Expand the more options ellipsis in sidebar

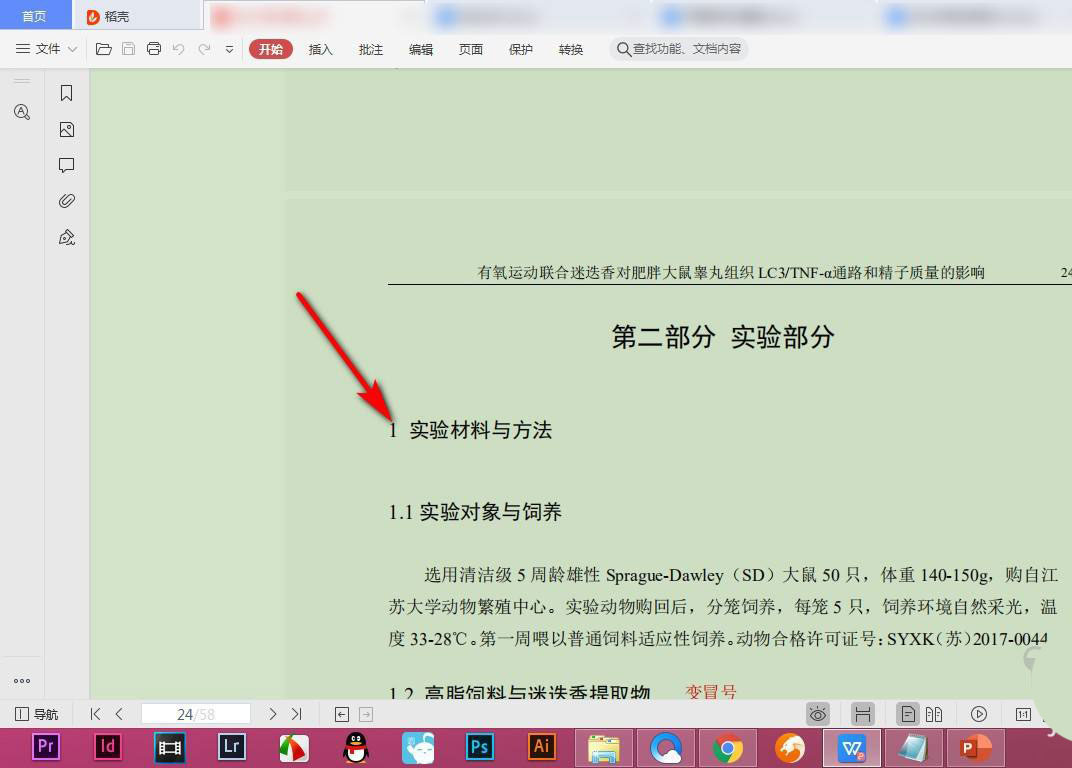[x=22, y=681]
